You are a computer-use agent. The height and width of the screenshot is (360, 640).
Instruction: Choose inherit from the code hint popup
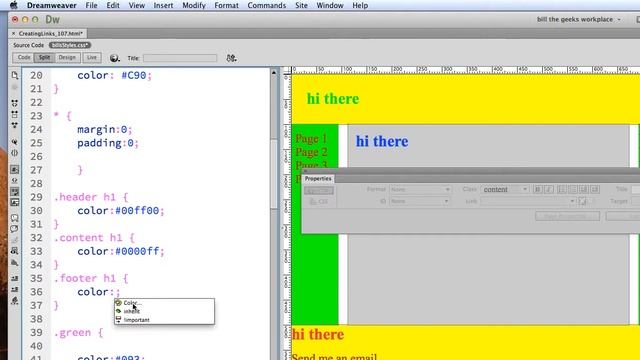click(x=164, y=311)
